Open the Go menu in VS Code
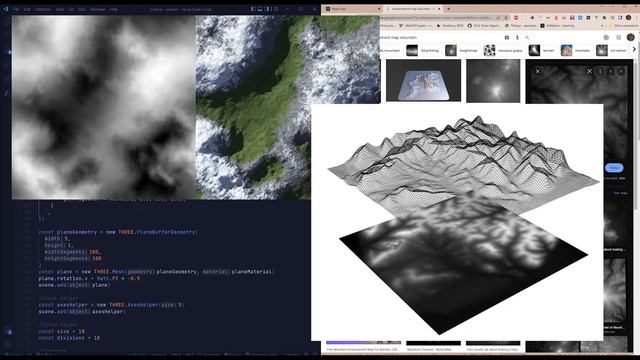This screenshot has height=360, width=640. tap(71, 9)
